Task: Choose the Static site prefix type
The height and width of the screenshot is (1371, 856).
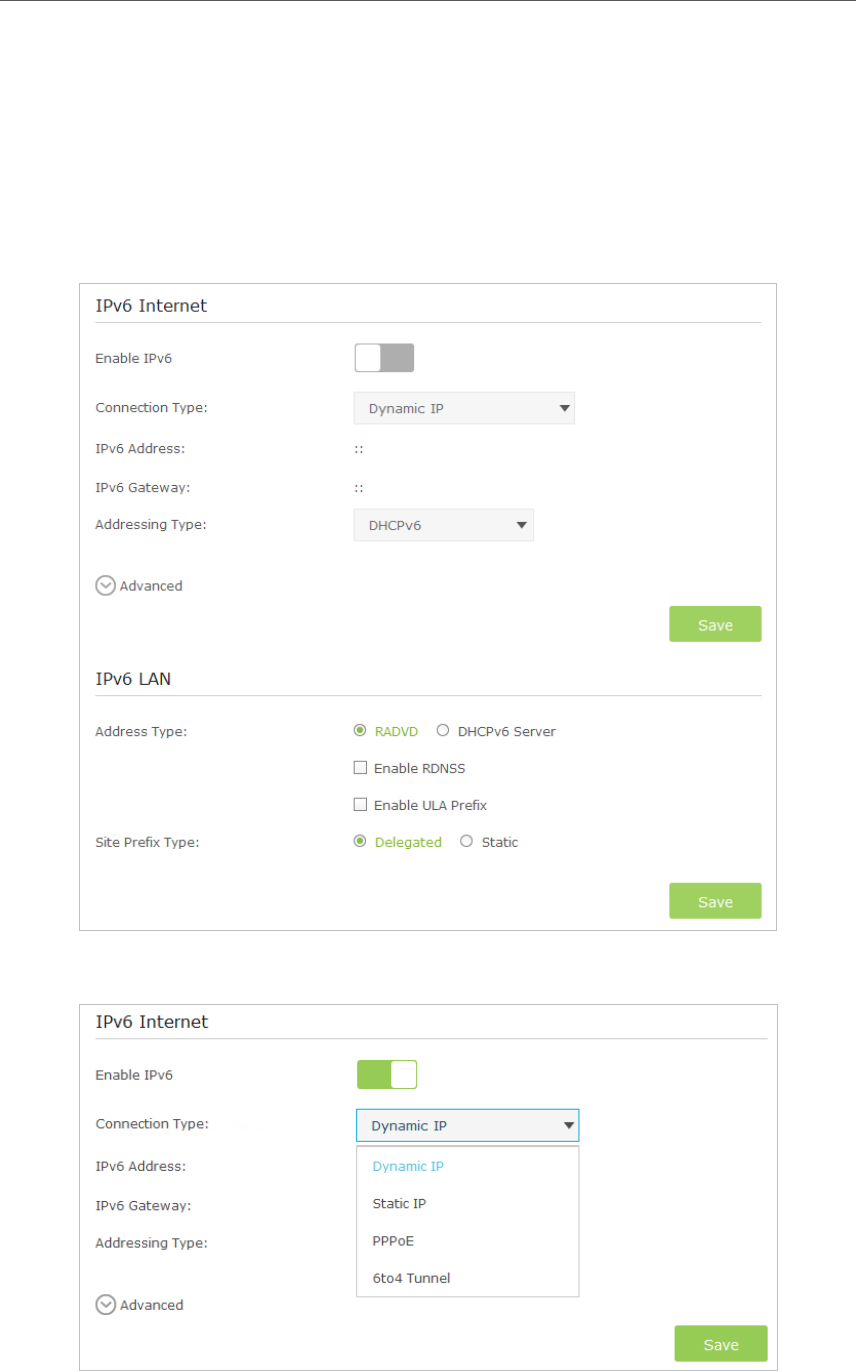Action: click(x=466, y=842)
